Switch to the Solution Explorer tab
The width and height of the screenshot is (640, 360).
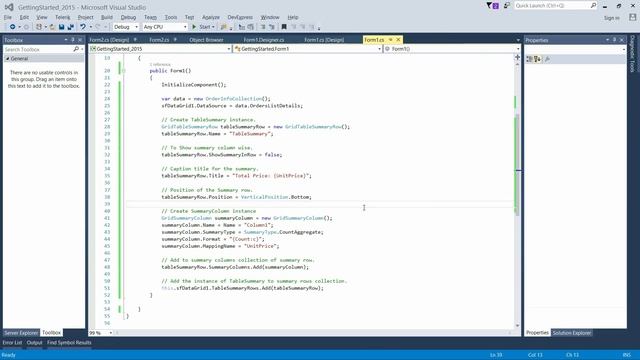click(571, 333)
